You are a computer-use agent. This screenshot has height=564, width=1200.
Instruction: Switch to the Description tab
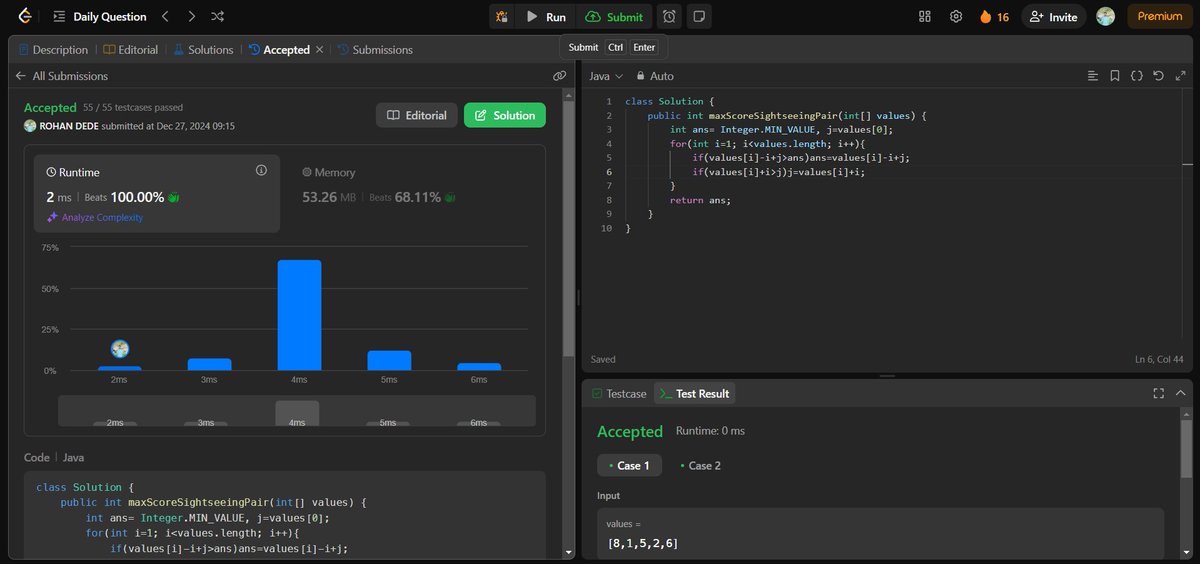click(53, 50)
